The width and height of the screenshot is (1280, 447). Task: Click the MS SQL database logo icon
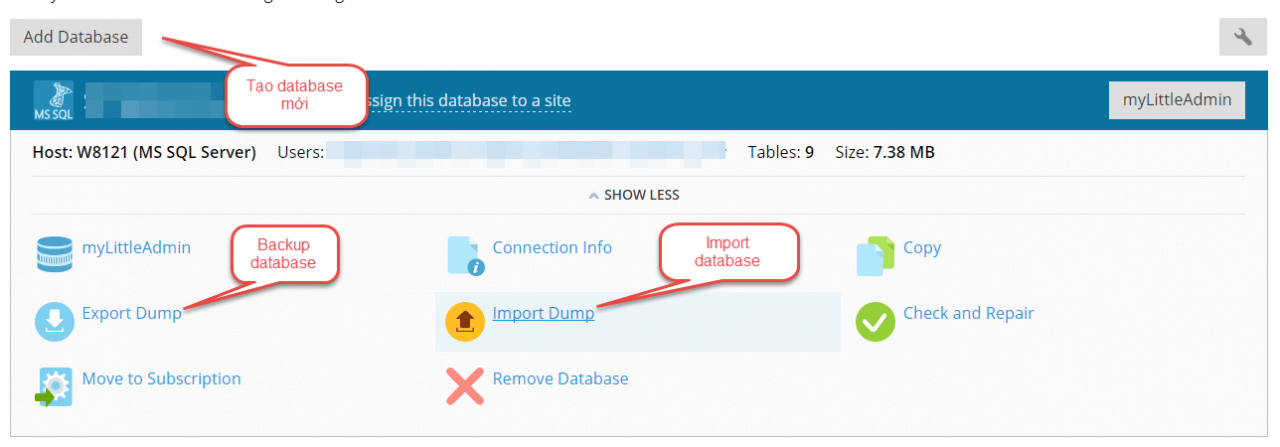pos(53,100)
